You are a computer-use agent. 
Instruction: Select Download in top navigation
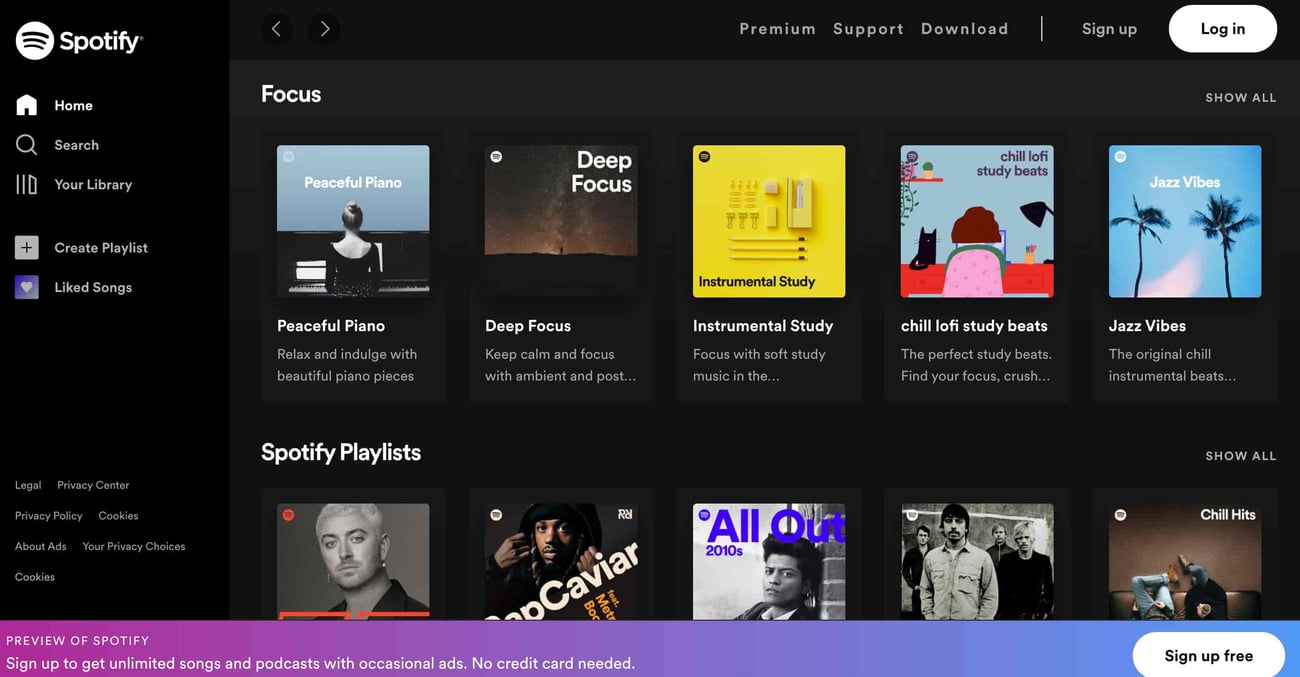(x=964, y=29)
